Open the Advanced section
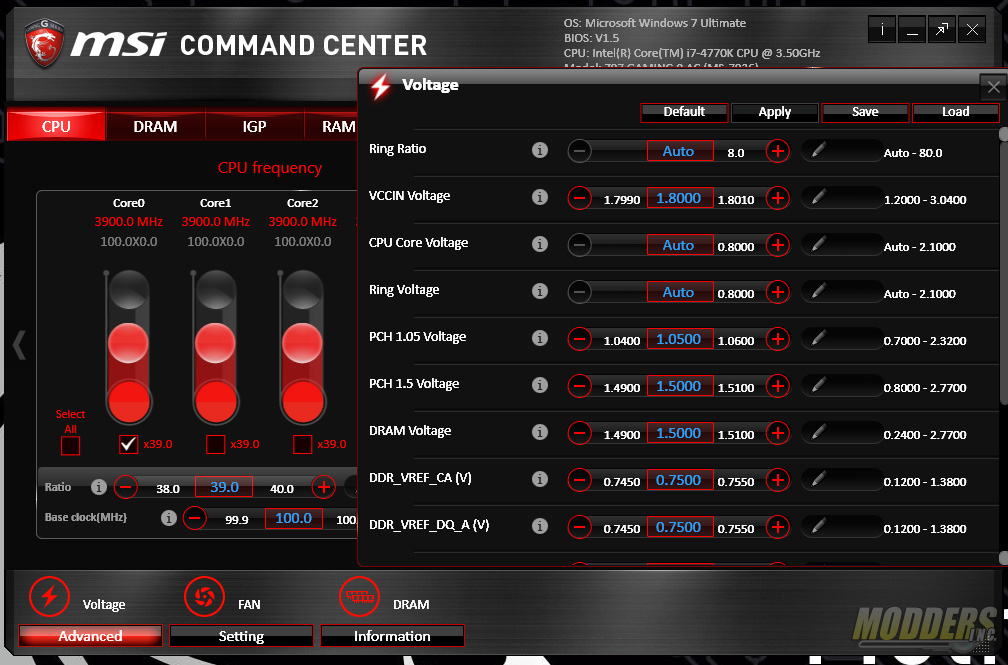The image size is (1008, 665). pyautogui.click(x=90, y=635)
